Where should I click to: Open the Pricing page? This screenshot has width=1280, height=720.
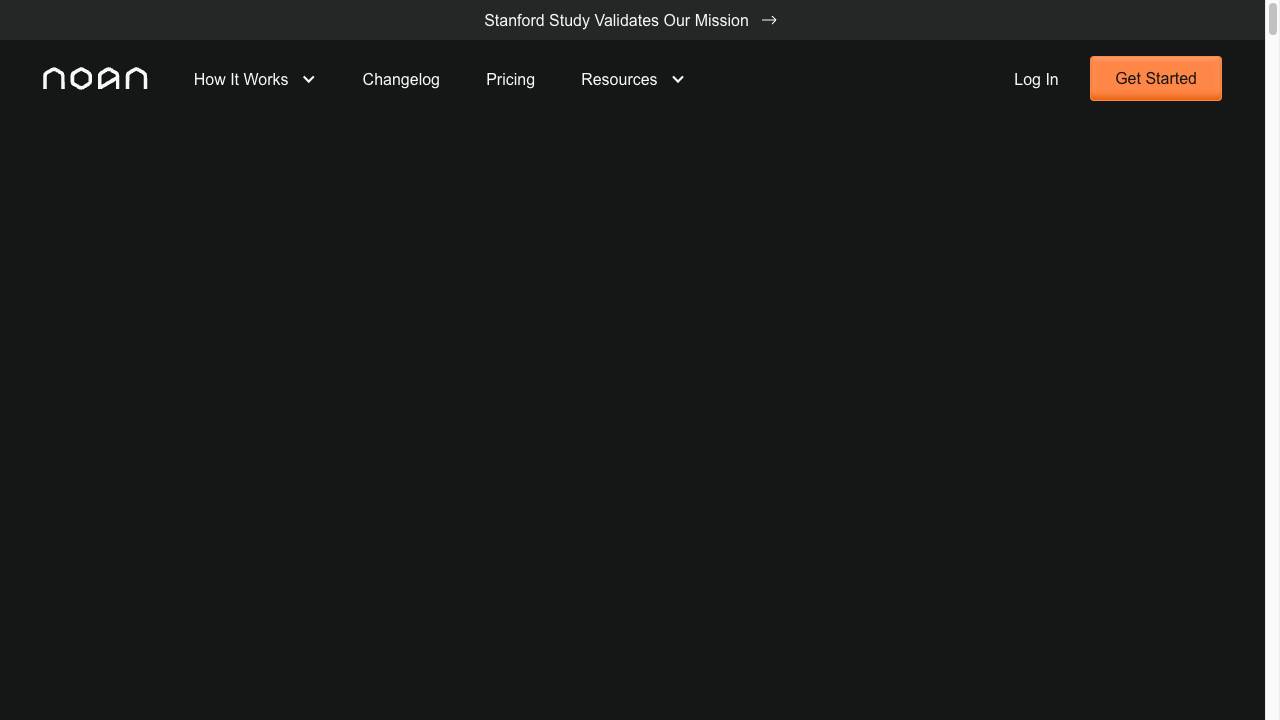(x=510, y=79)
